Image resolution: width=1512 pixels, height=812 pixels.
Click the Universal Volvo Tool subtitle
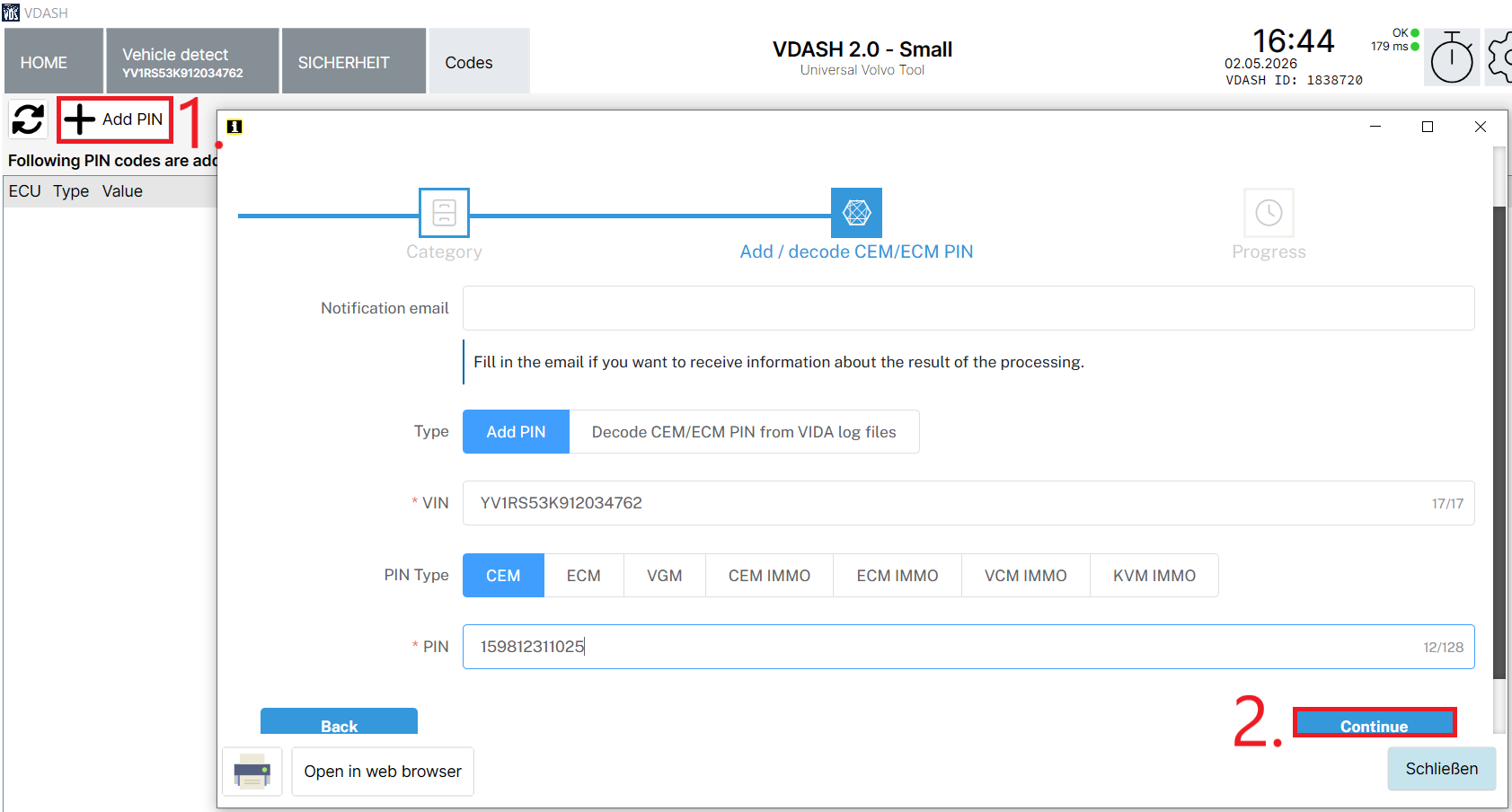click(x=862, y=70)
